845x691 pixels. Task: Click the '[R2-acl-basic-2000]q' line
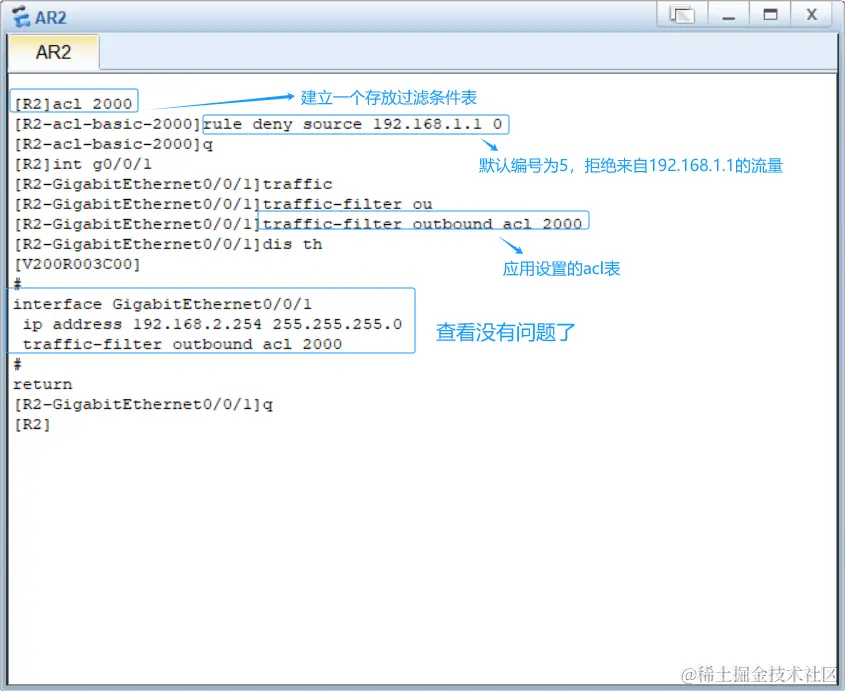[x=114, y=144]
